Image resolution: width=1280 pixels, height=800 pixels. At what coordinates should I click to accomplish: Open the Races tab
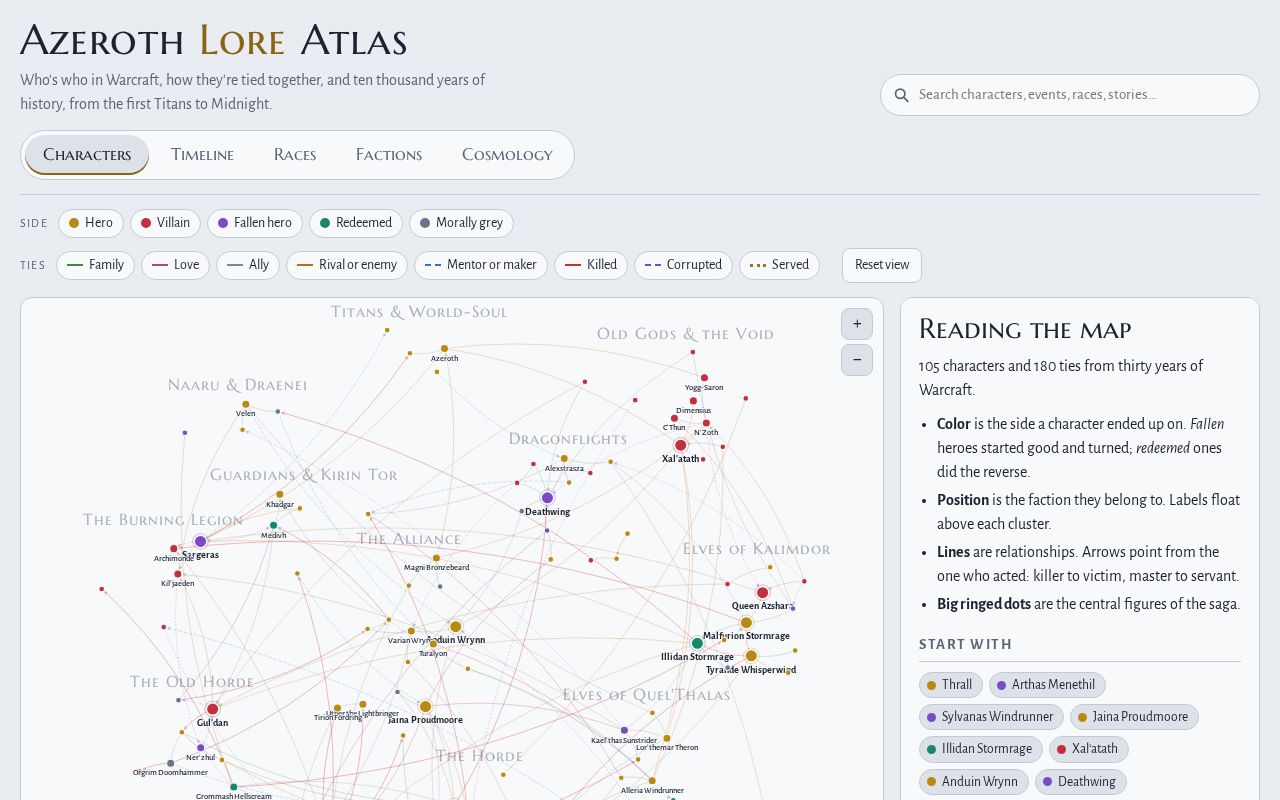tap(295, 155)
